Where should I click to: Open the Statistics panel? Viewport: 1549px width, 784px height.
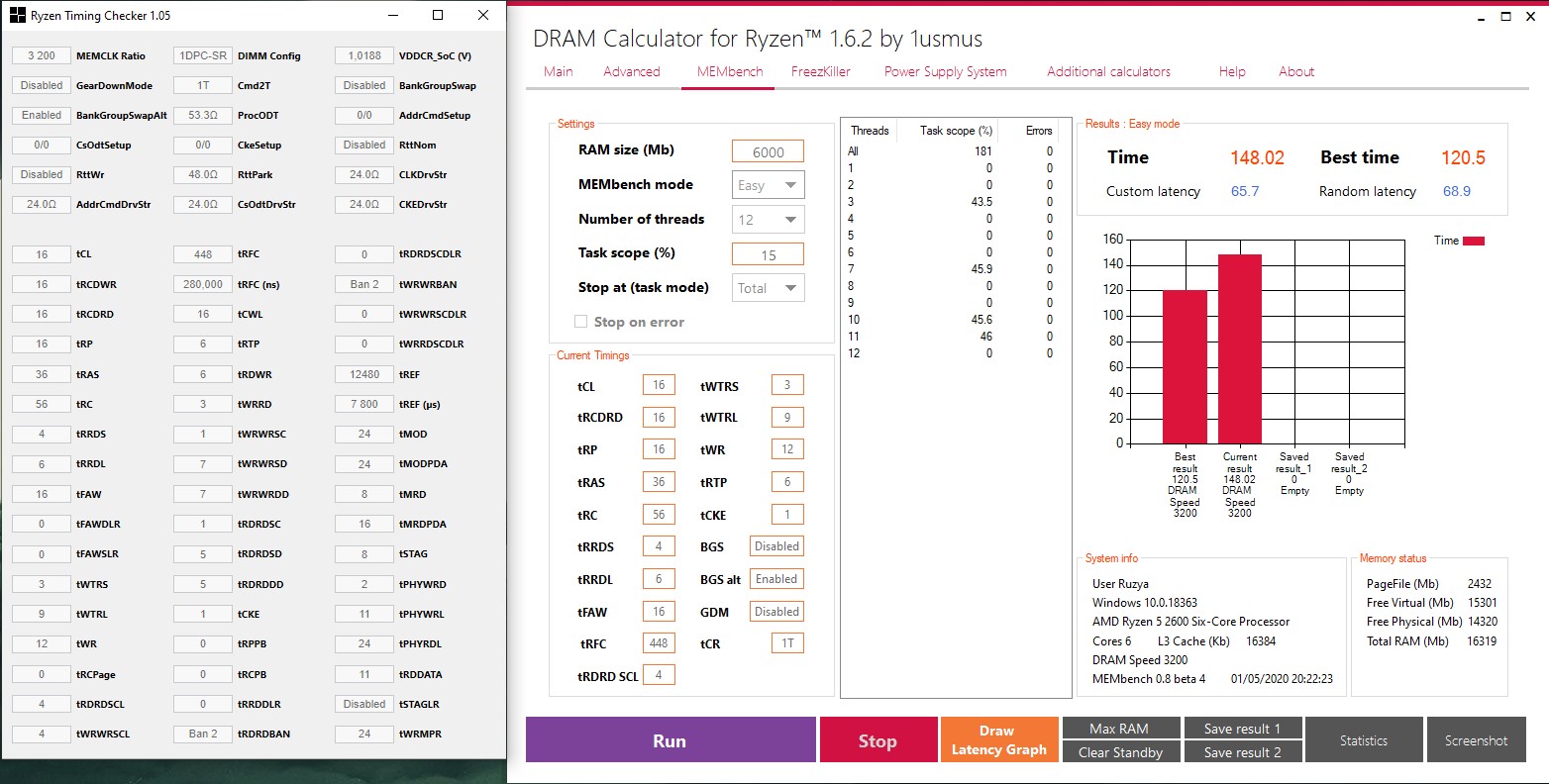pyautogui.click(x=1364, y=740)
